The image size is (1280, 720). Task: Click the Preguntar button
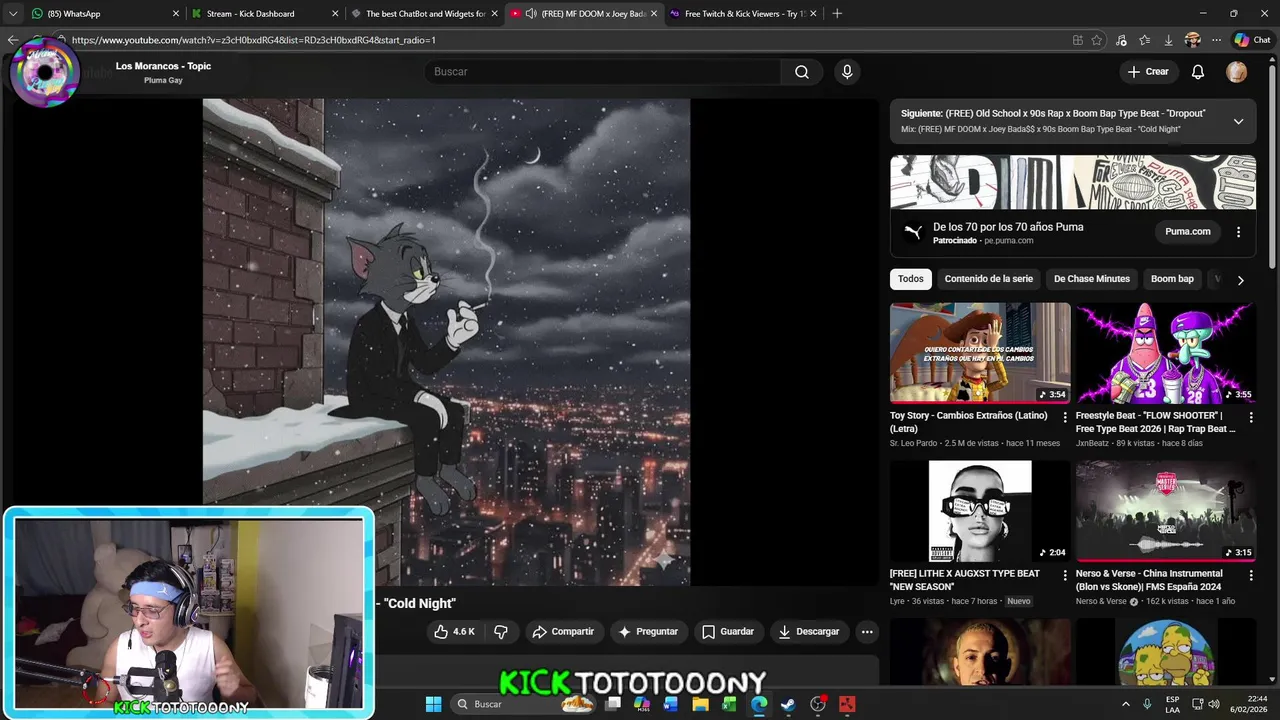(x=647, y=632)
